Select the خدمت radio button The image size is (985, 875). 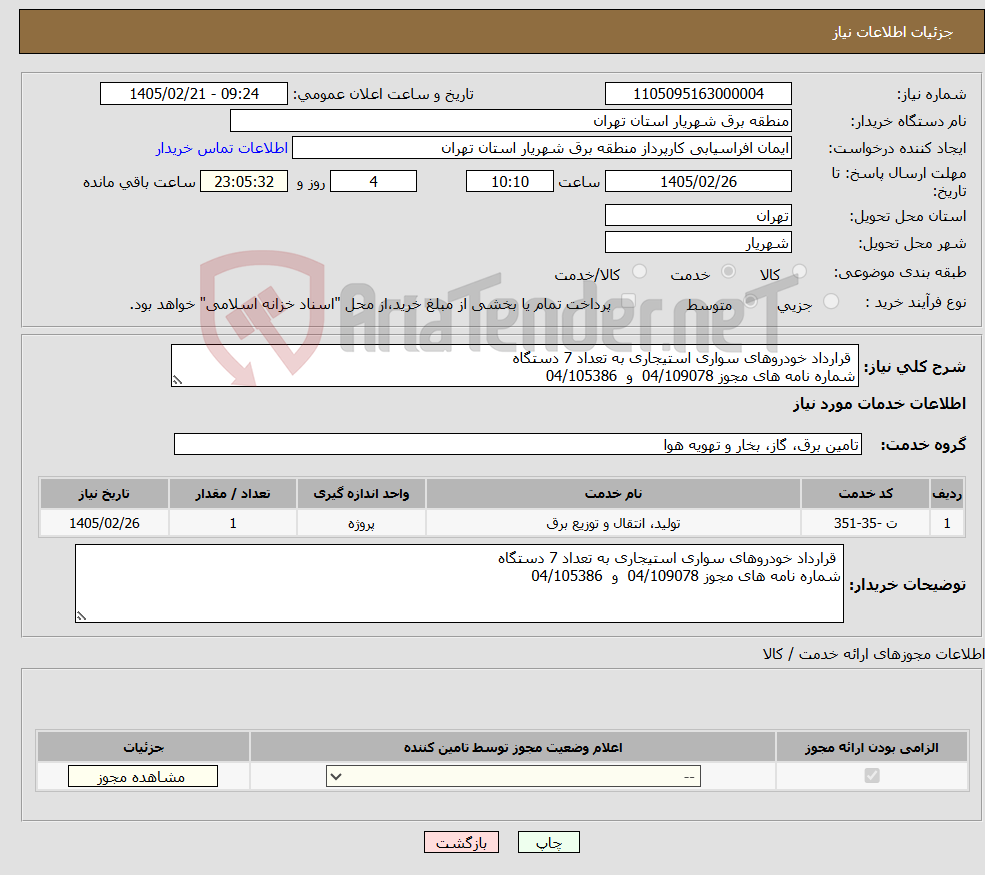click(x=728, y=271)
